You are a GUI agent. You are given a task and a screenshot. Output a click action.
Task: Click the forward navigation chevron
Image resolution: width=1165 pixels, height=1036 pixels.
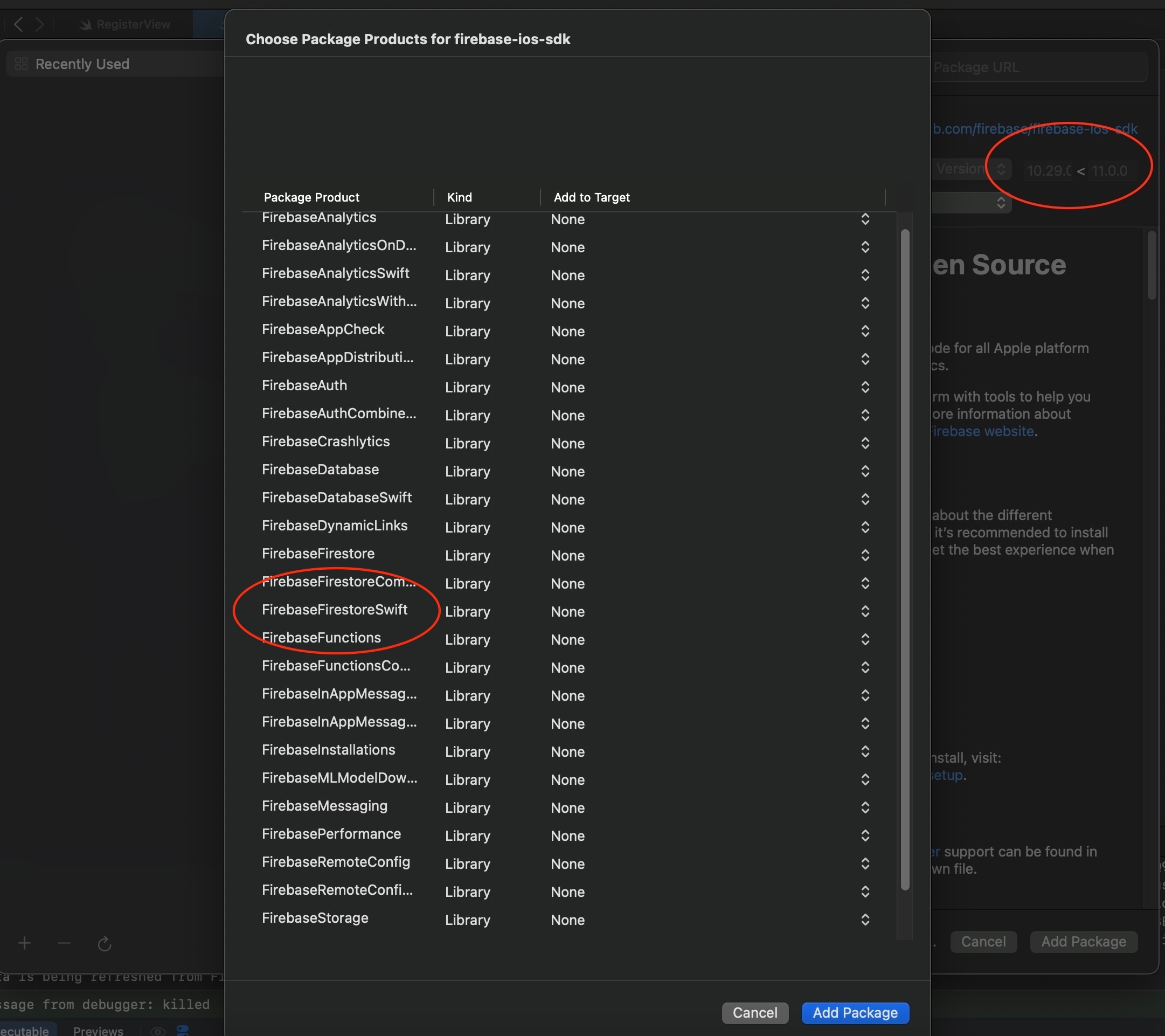[39, 24]
